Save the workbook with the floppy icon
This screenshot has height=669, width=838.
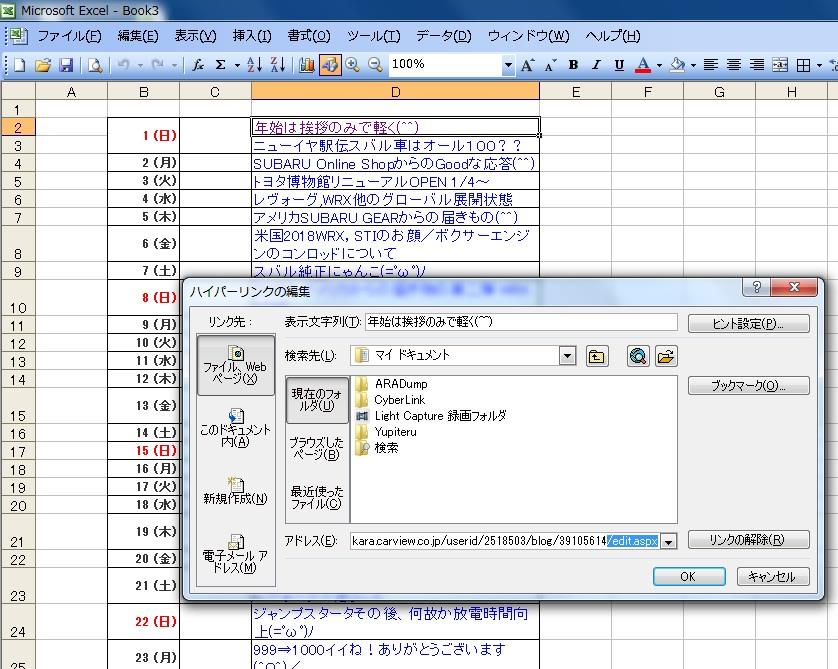pyautogui.click(x=66, y=65)
